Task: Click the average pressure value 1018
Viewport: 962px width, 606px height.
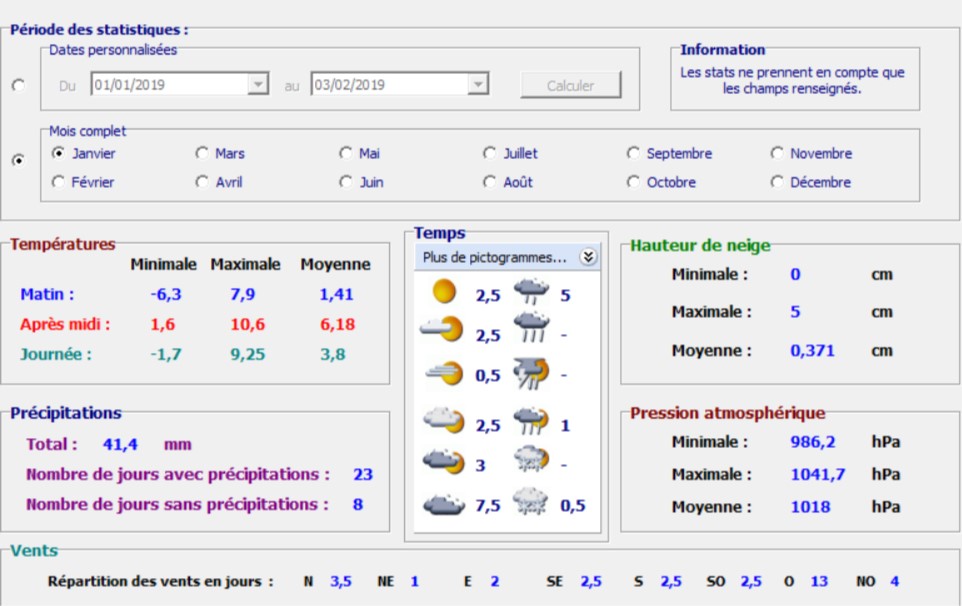Action: [810, 507]
